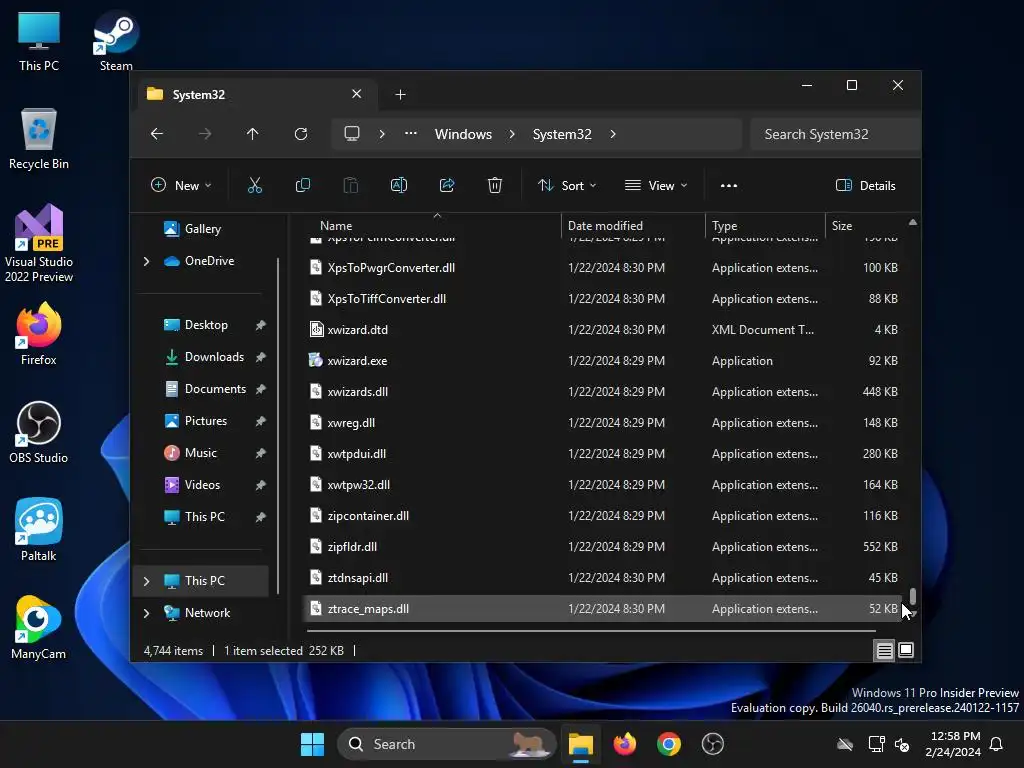Go back with the left arrow
1024x768 pixels.
pyautogui.click(x=157, y=134)
